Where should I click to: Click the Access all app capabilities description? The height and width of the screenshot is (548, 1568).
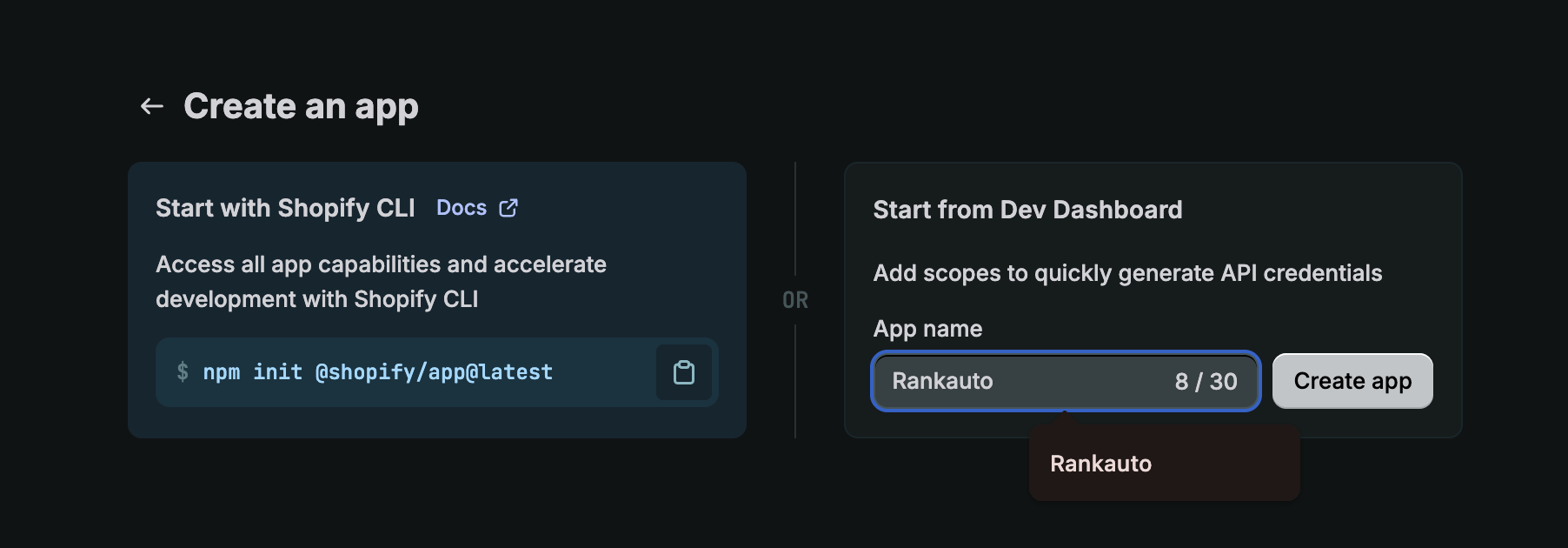tap(381, 282)
